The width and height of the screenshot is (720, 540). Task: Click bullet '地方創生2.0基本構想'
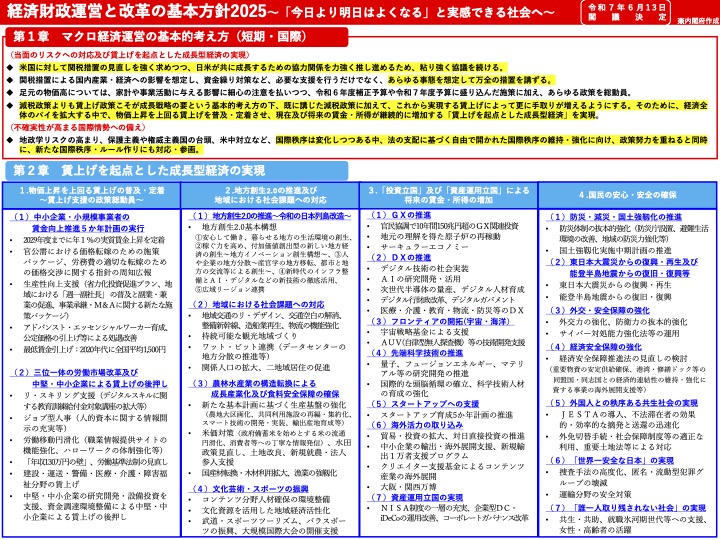(x=239, y=227)
